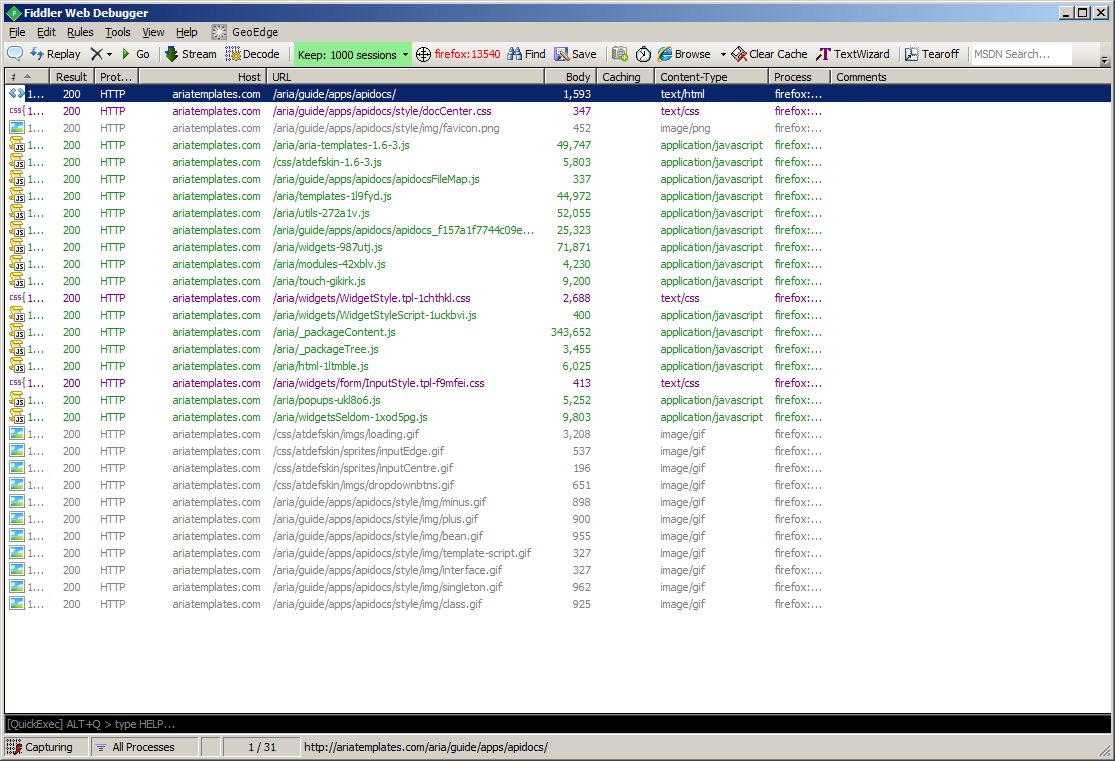This screenshot has height=761, width=1115.
Task: Sort by the Process column header
Action: tap(799, 77)
